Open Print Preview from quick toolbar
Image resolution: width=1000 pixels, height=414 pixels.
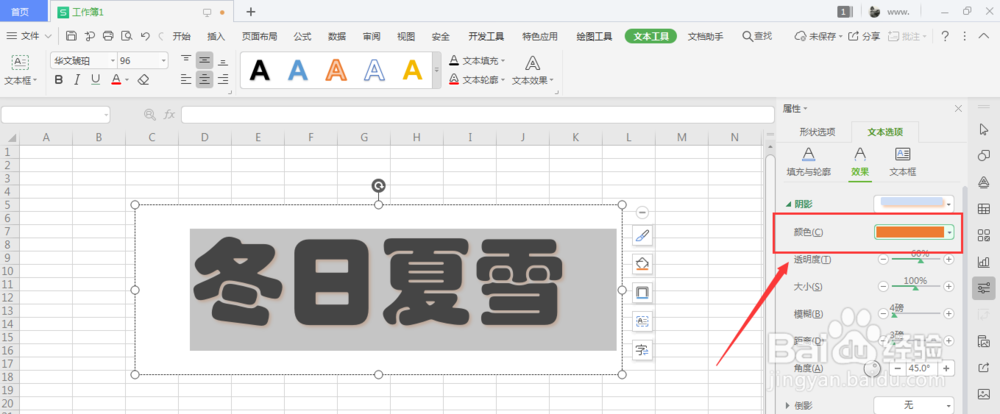127,36
